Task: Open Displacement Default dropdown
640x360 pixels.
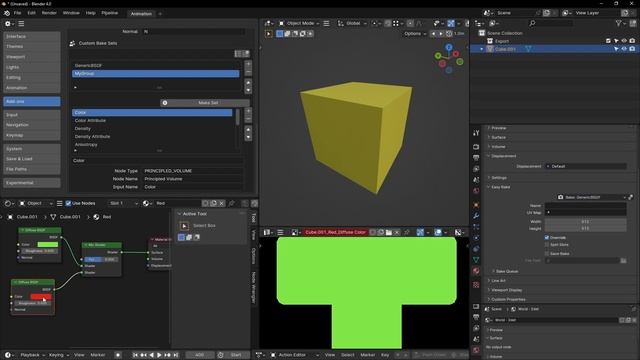Action: coord(586,167)
